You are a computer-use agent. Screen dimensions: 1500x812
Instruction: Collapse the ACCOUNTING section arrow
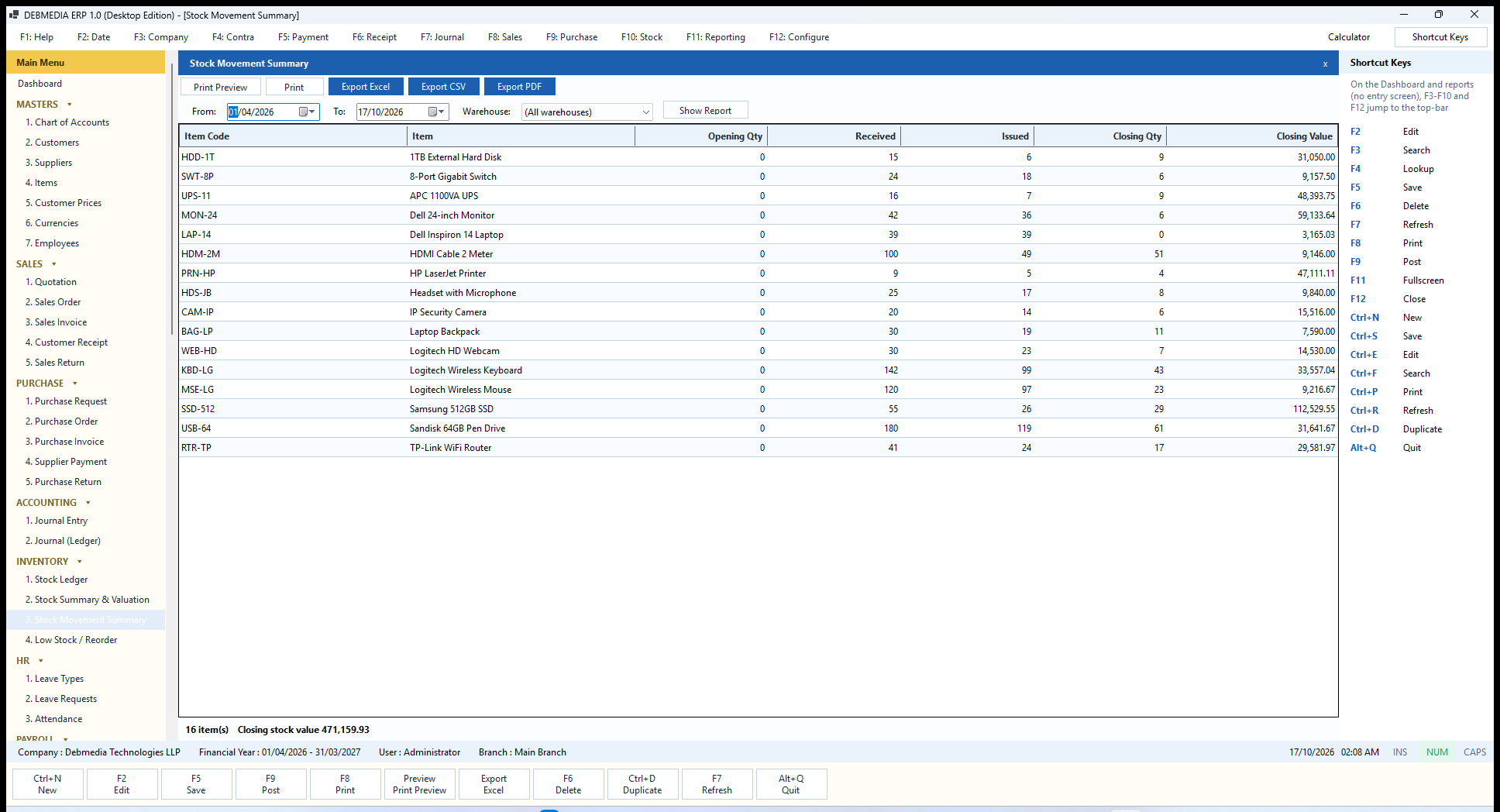88,503
